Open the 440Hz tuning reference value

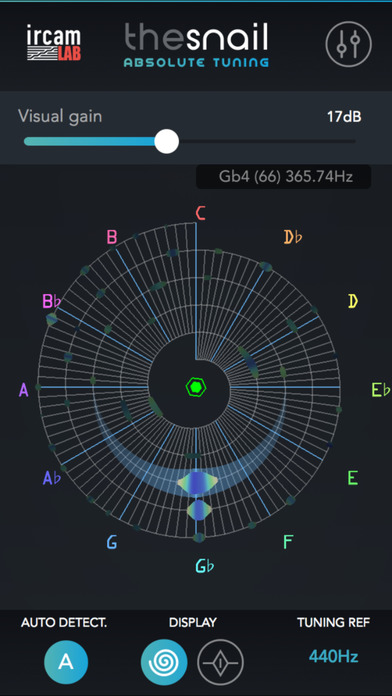(x=333, y=656)
